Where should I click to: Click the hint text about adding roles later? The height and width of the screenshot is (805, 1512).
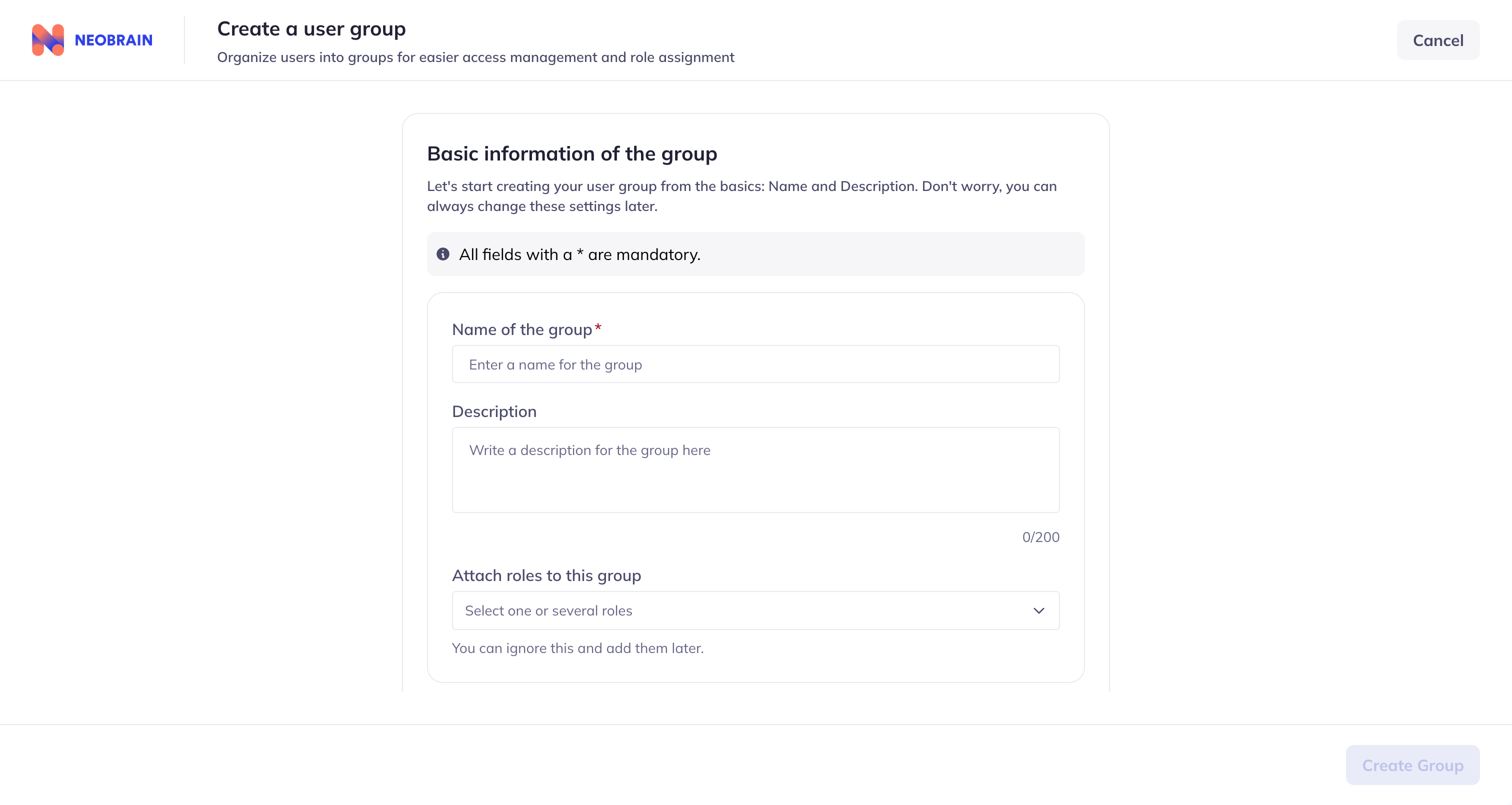pyautogui.click(x=577, y=647)
